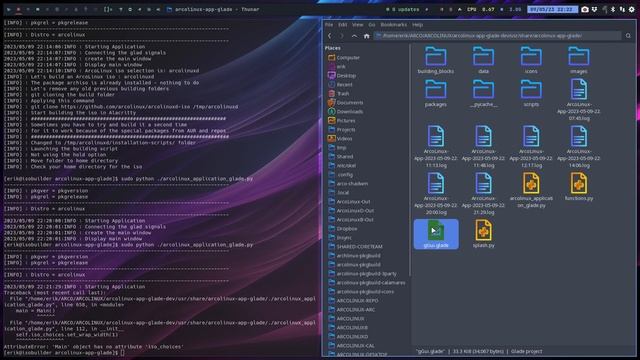Viewport: 640px width, 360px height.
Task: Select the ArcoLinux-App 20:00 log file
Action: [x=436, y=193]
